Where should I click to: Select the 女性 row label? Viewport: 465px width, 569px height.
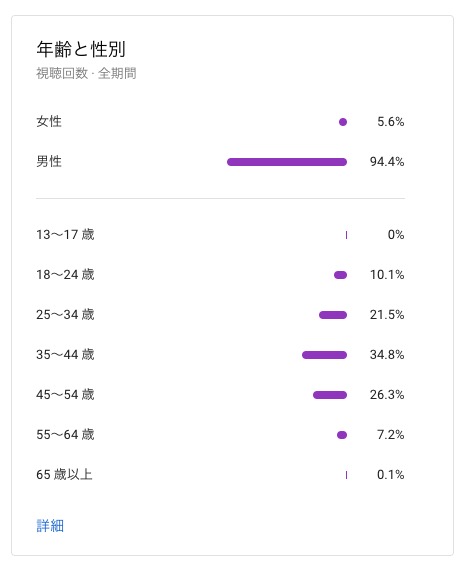coord(49,122)
